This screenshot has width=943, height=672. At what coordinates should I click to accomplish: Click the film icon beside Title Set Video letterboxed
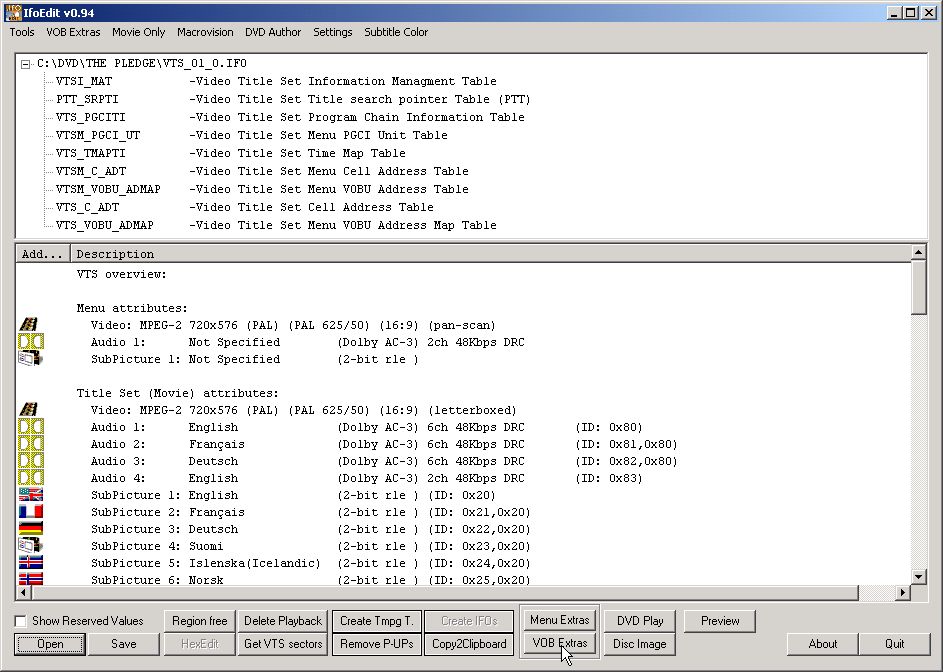click(29, 410)
